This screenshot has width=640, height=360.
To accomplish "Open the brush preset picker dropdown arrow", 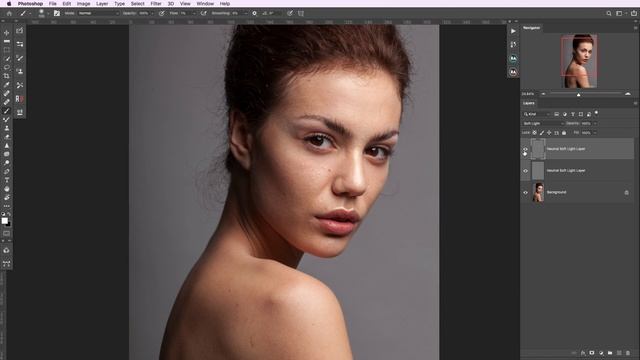I will (x=47, y=13).
